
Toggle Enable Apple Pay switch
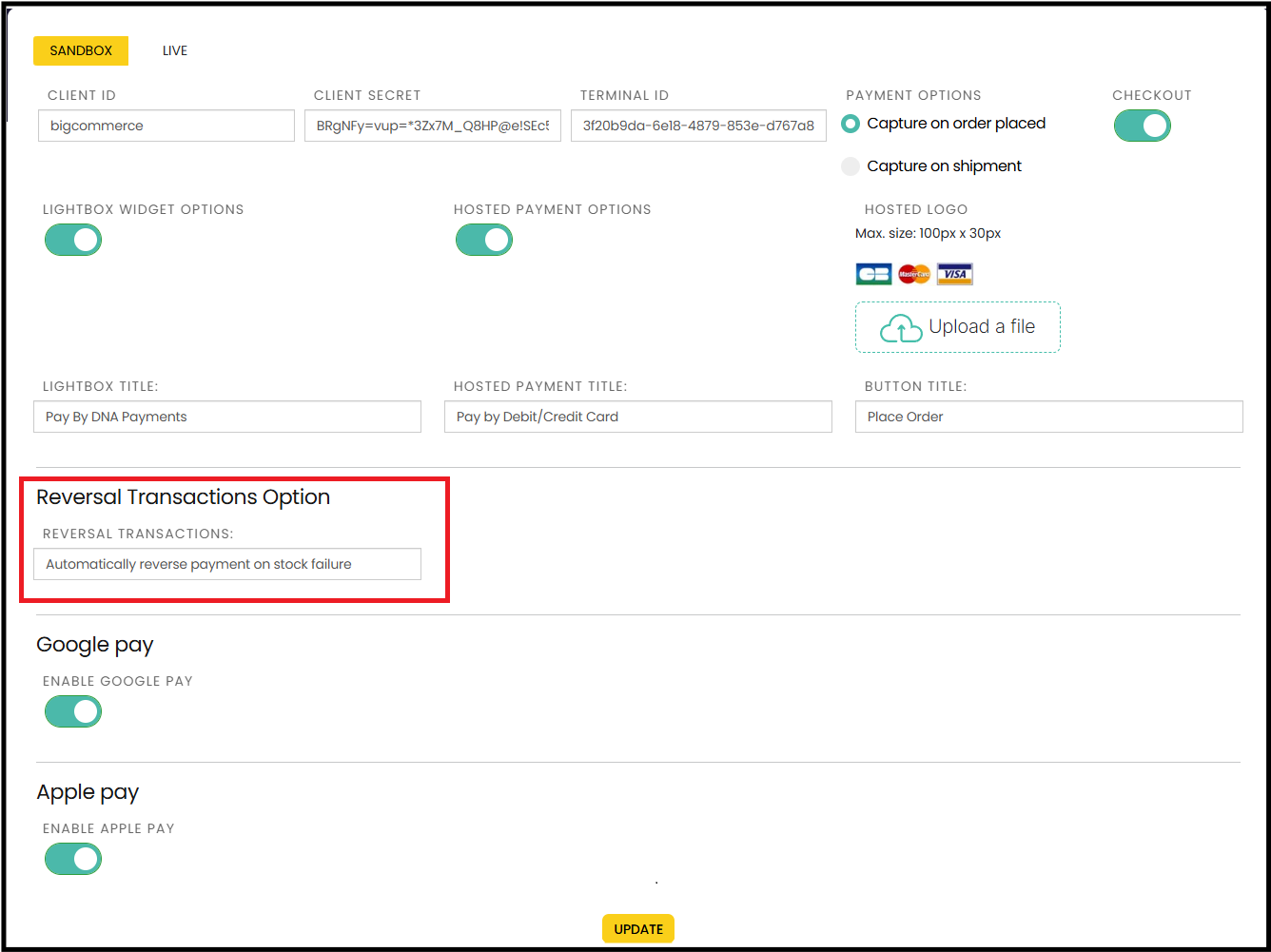point(73,859)
